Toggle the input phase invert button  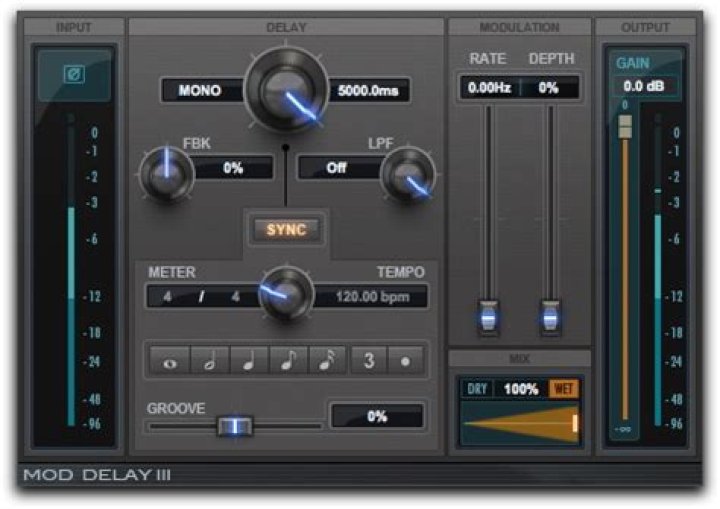[74, 74]
